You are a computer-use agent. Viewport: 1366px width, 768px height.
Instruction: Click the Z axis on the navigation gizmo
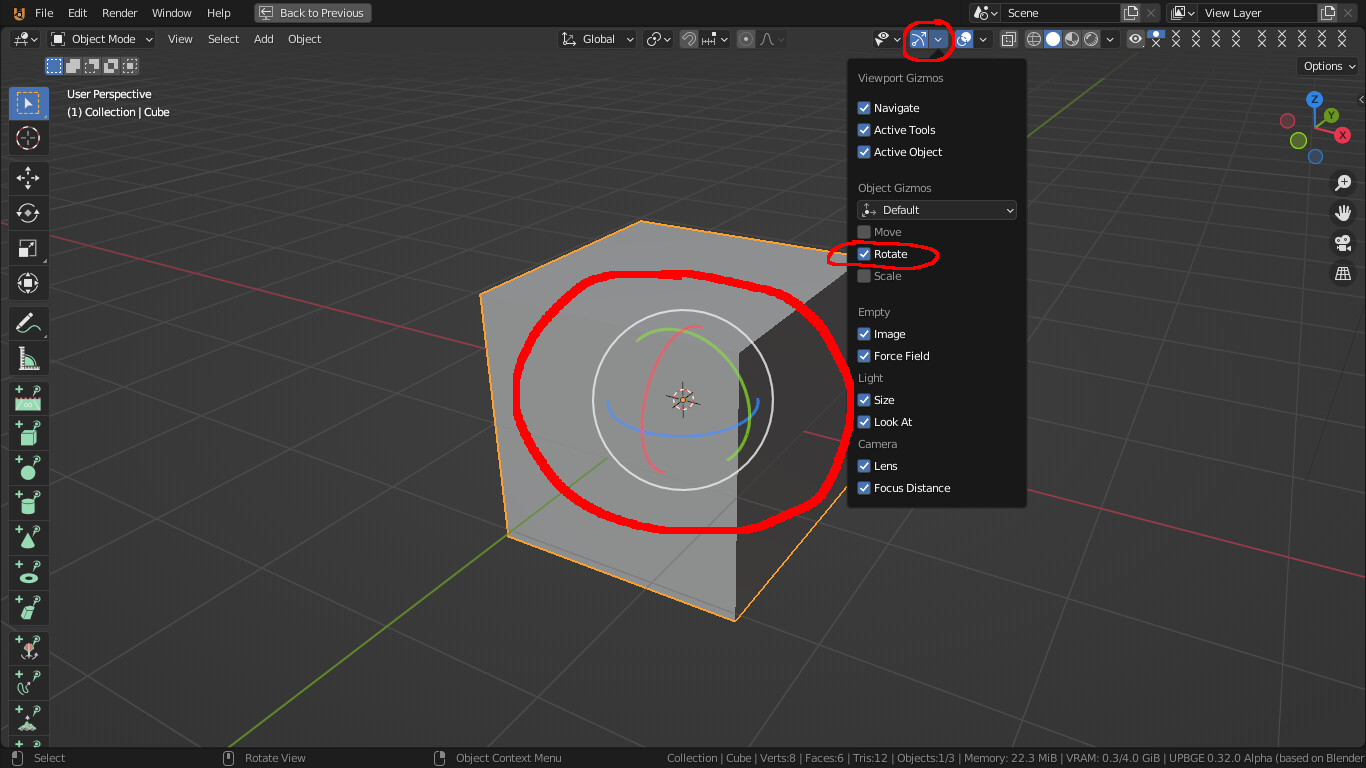pos(1313,99)
